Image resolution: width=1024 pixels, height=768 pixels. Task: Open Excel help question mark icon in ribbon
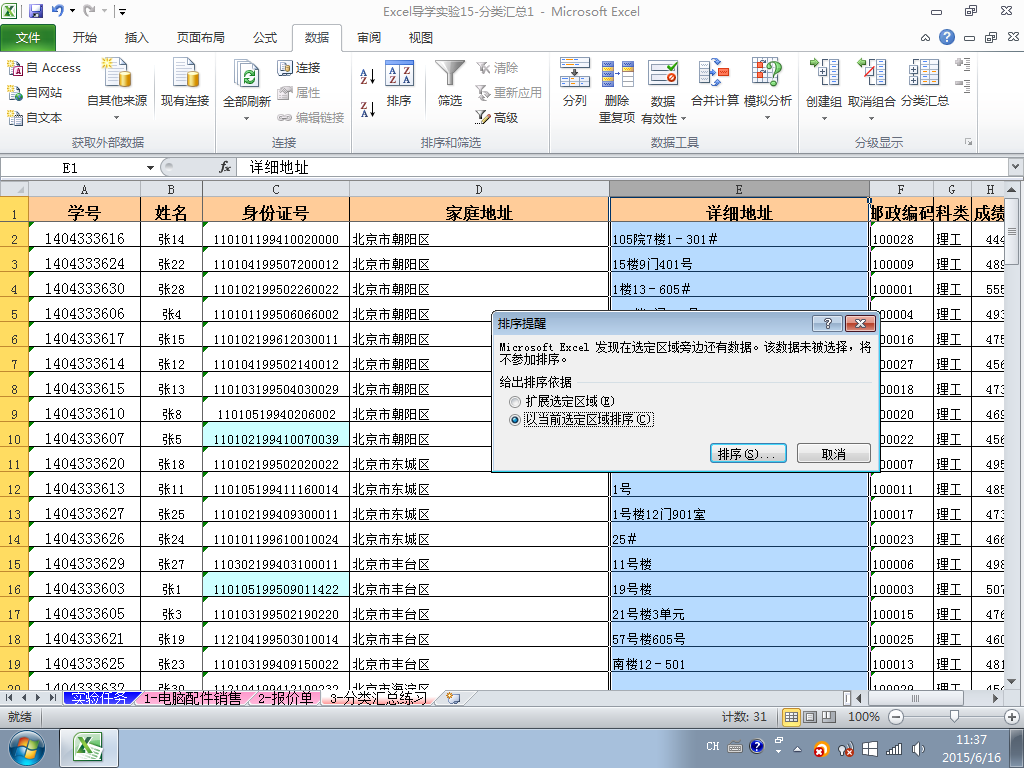point(947,37)
